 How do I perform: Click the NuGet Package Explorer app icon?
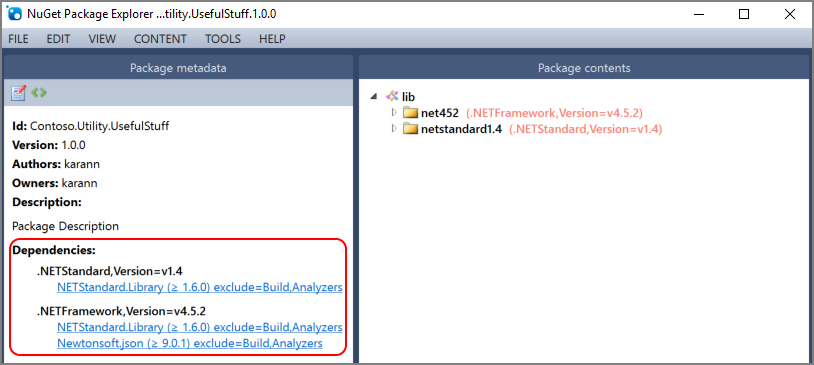point(15,14)
